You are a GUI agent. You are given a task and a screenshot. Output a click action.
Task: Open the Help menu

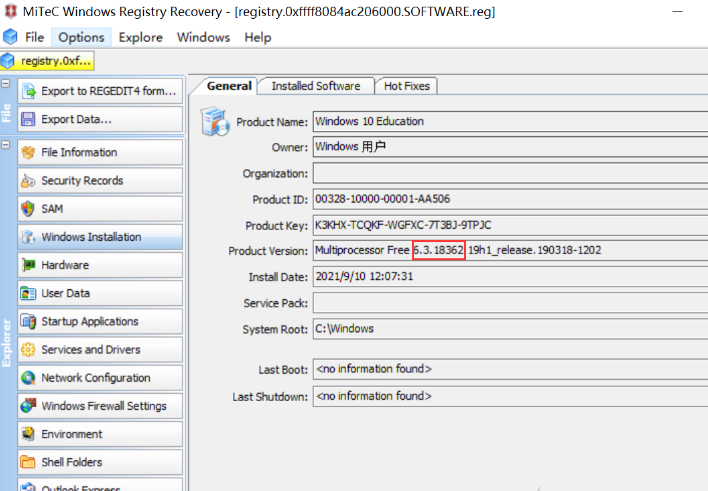coord(257,37)
